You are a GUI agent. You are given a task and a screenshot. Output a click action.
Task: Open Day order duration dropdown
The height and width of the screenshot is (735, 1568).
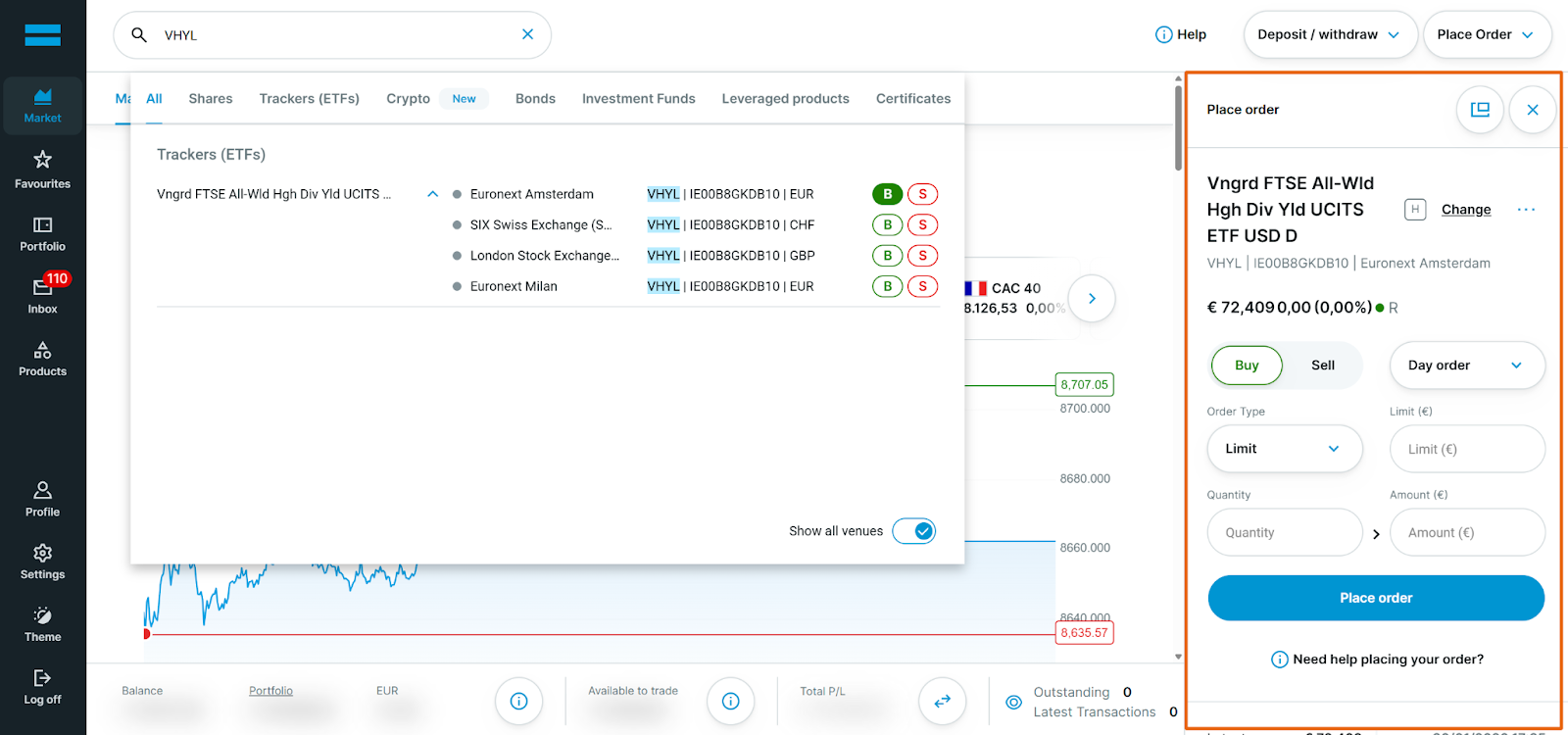1467,366
